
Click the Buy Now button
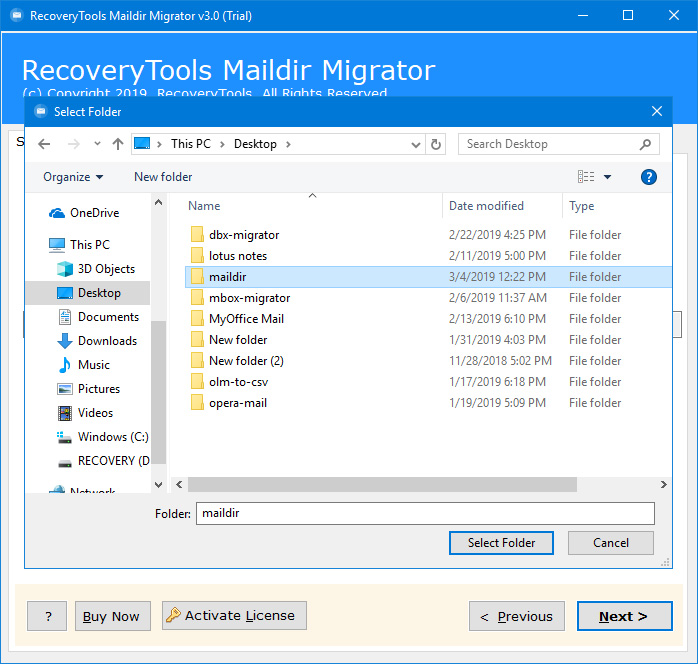click(x=113, y=616)
